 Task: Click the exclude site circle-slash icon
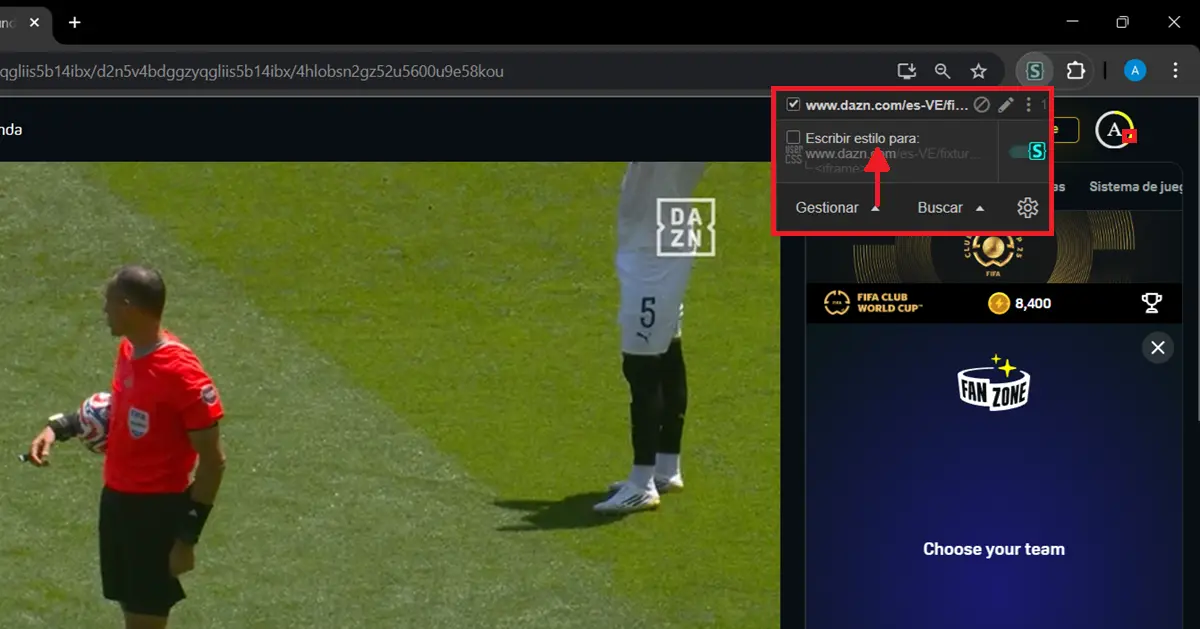(982, 105)
